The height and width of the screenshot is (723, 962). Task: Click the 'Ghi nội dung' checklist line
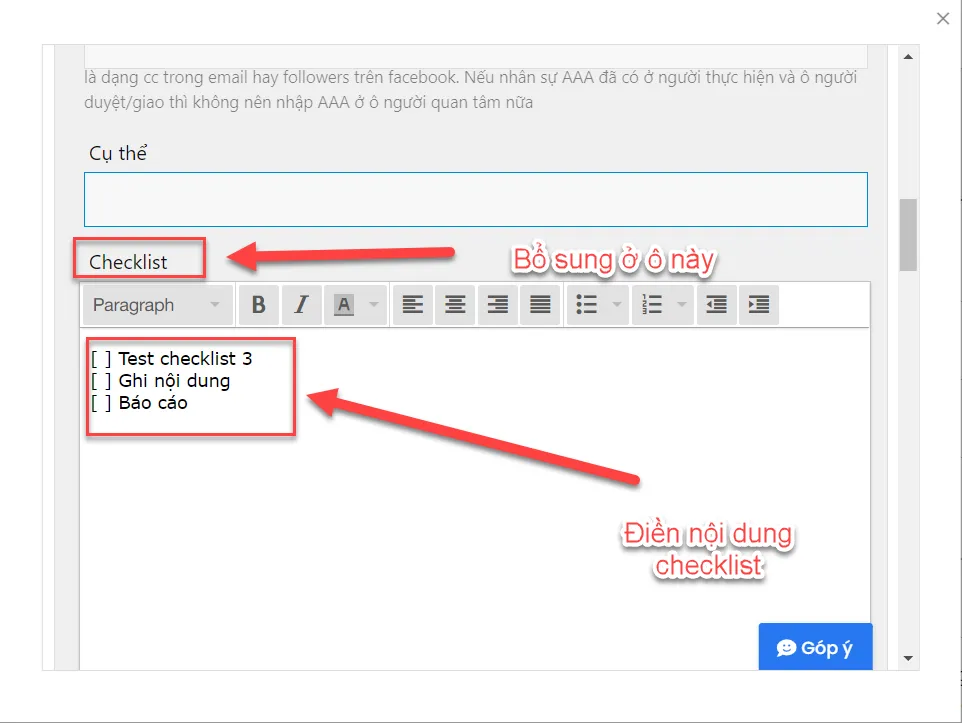(161, 381)
